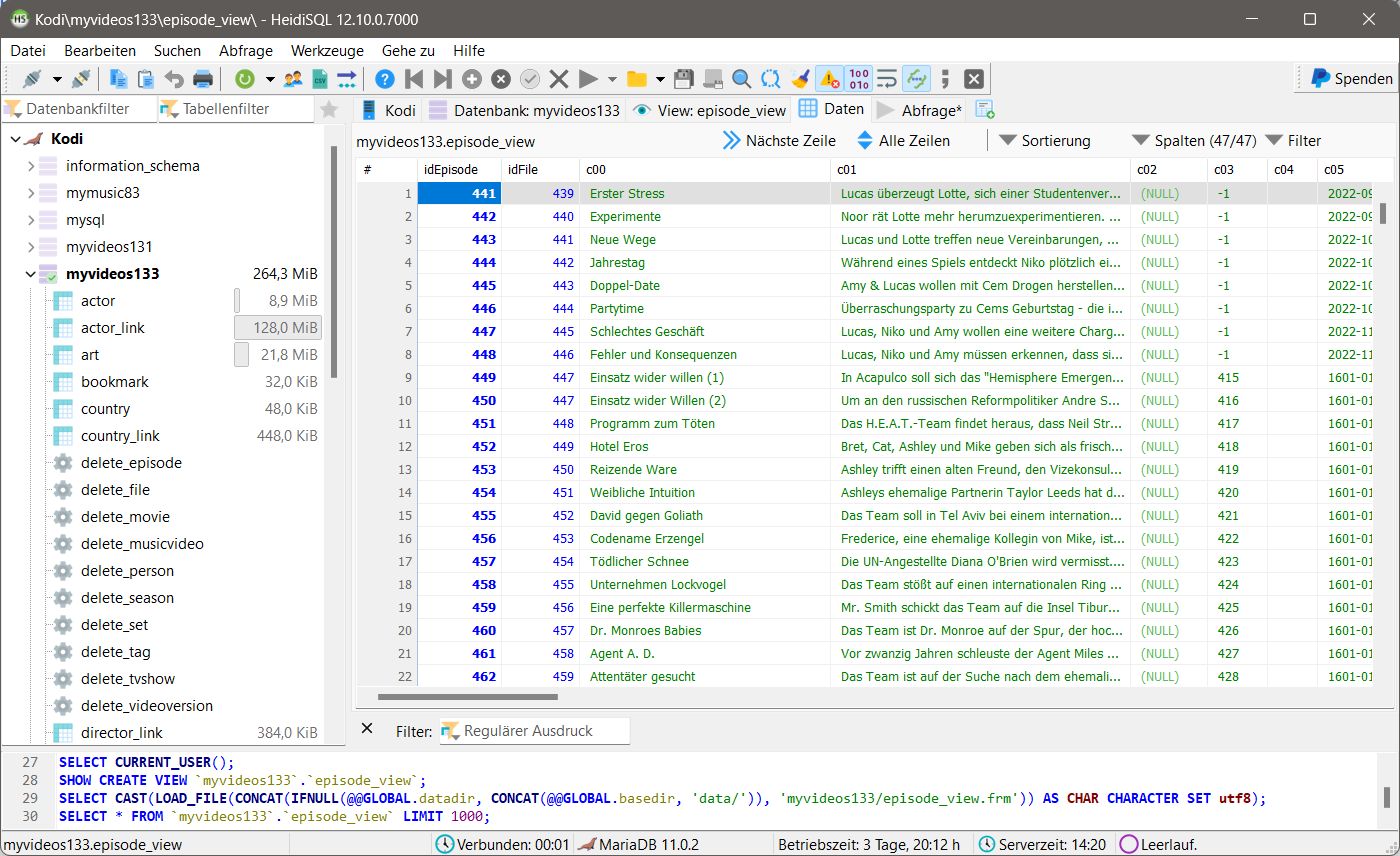1400x856 pixels.
Task: Click the Save floppy disk icon
Action: (x=684, y=79)
